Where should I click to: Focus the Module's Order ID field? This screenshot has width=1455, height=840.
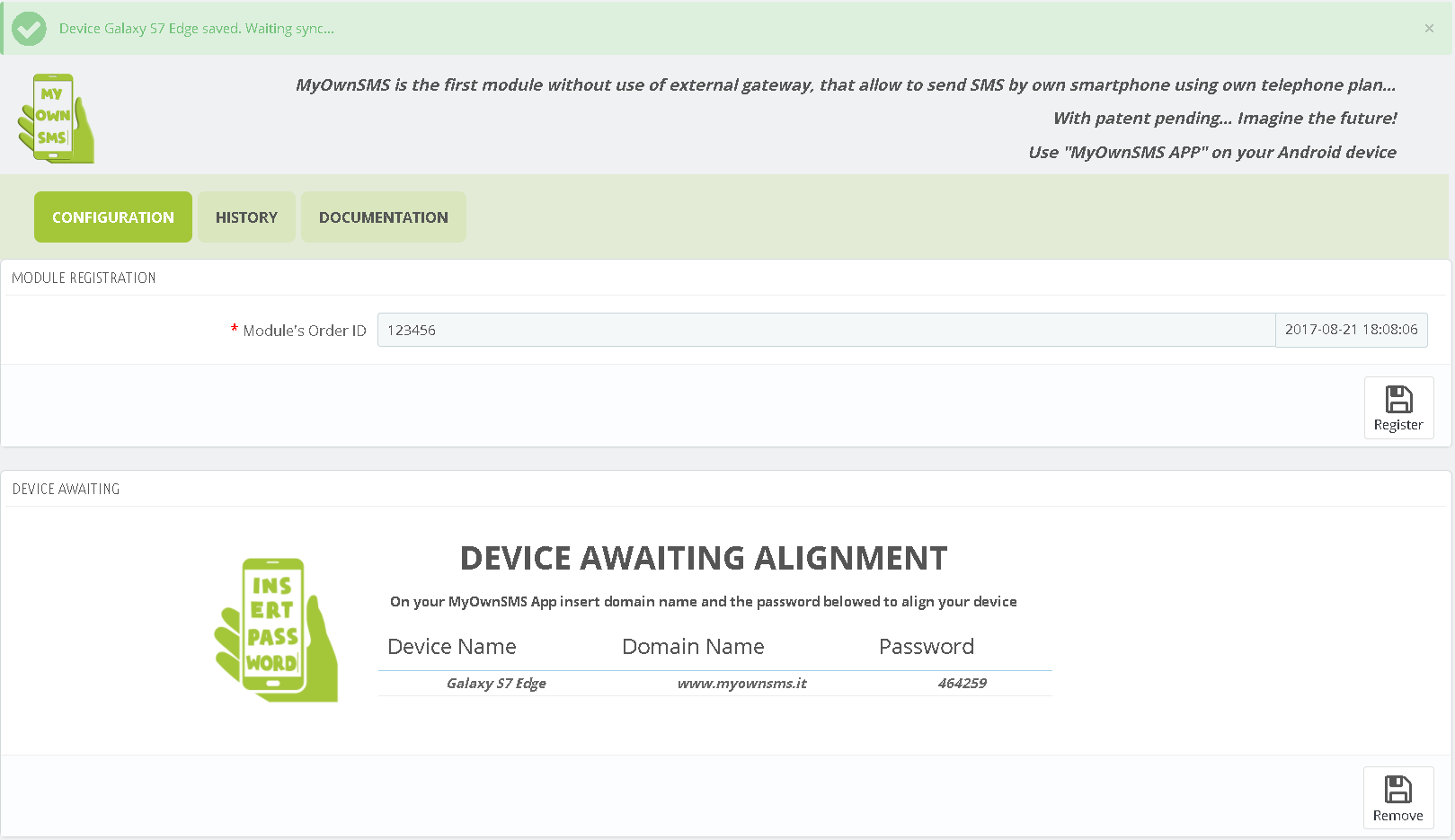[x=825, y=330]
